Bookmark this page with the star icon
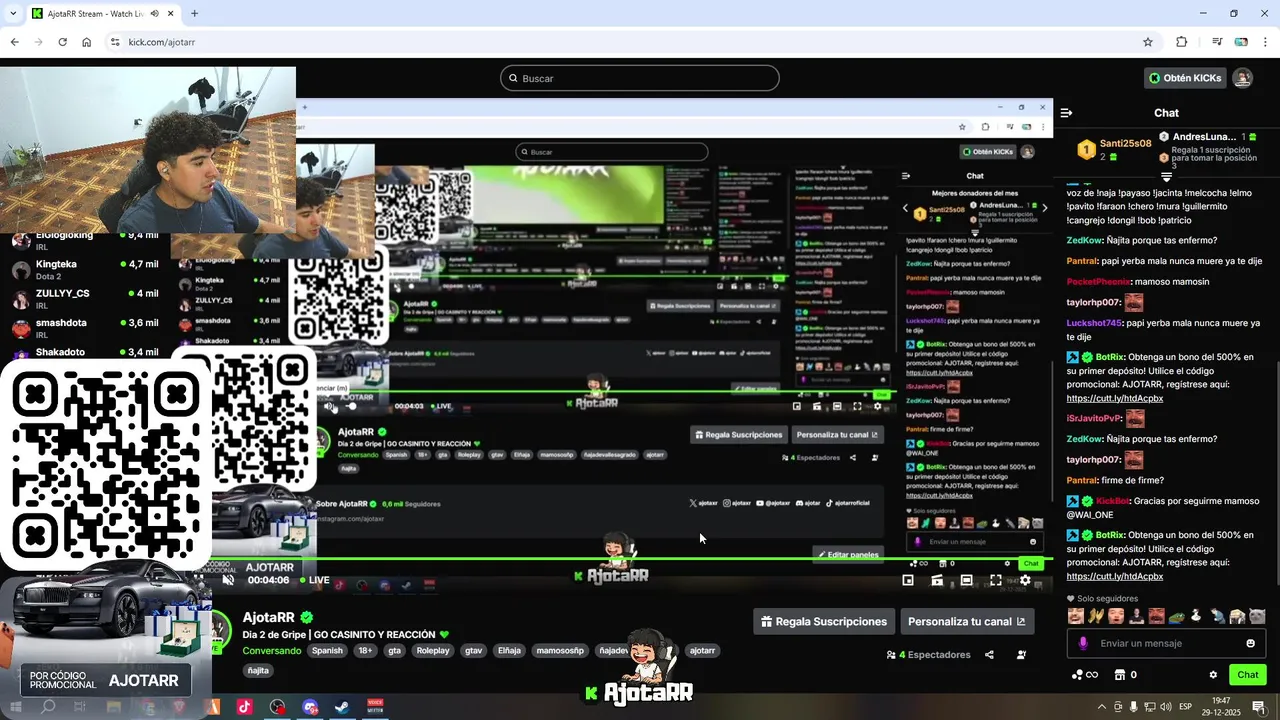The height and width of the screenshot is (720, 1280). point(1148,42)
